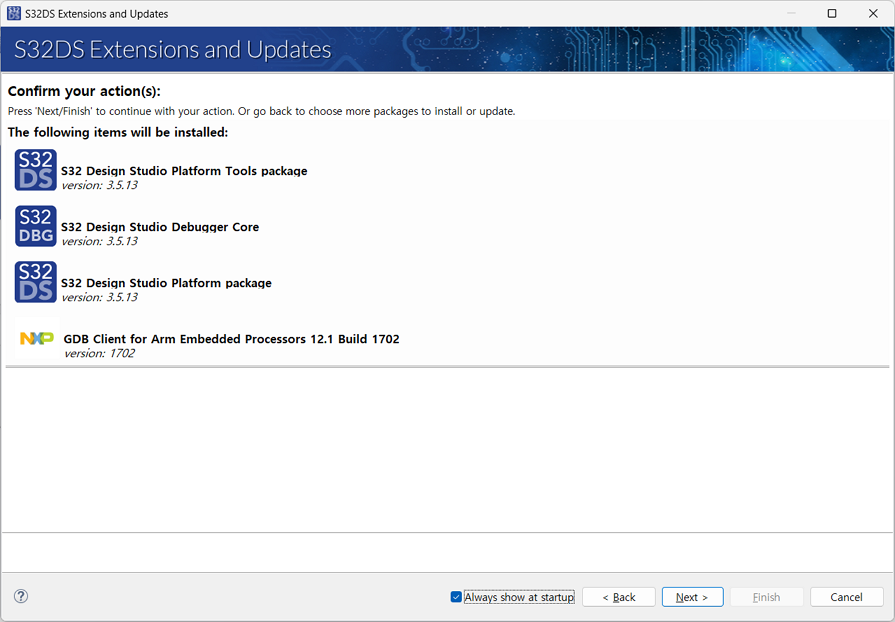Maximize the dialog window
Viewport: 895px width, 622px height.
[x=832, y=13]
